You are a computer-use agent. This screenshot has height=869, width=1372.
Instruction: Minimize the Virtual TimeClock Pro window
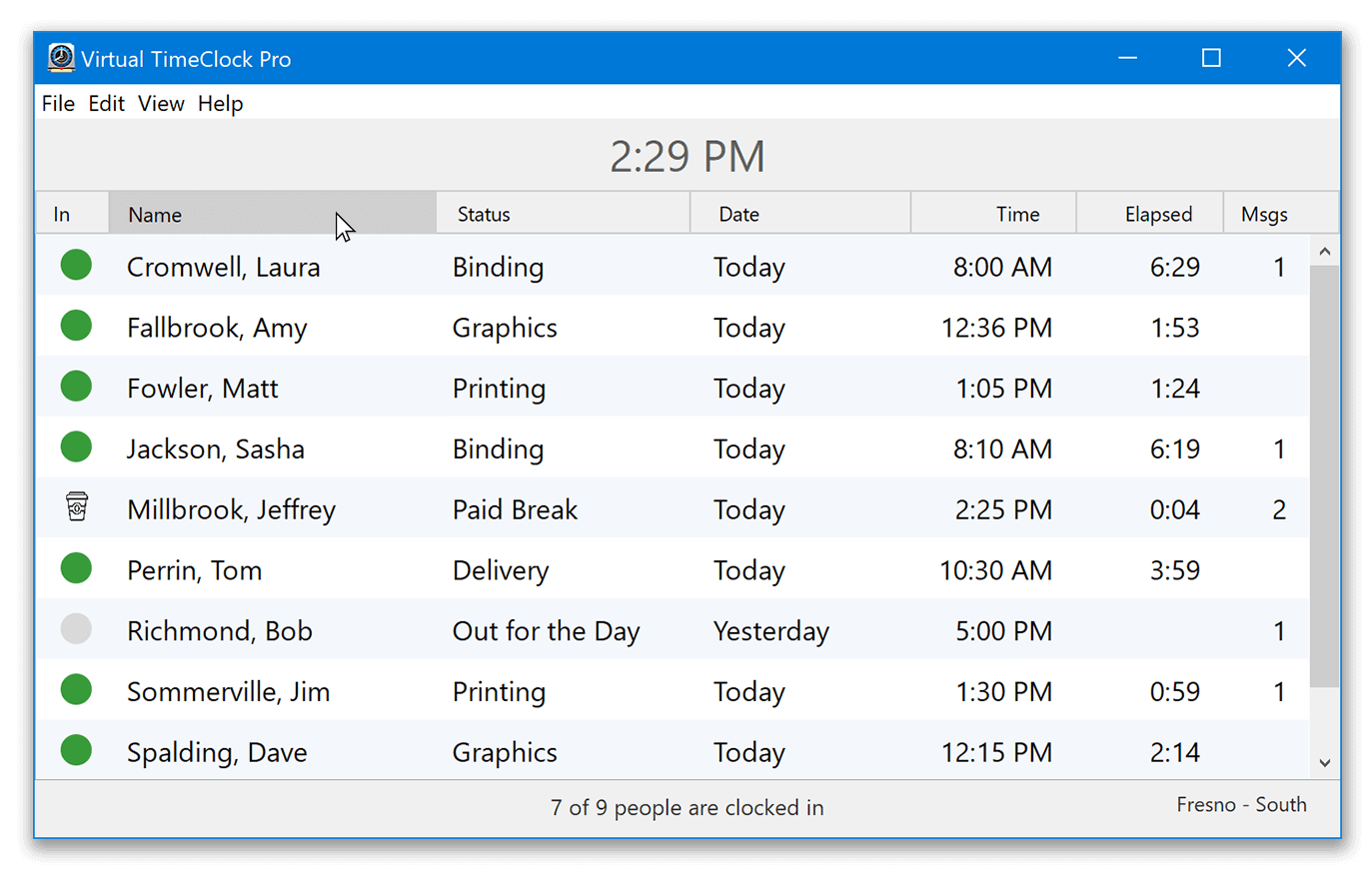(x=1127, y=58)
